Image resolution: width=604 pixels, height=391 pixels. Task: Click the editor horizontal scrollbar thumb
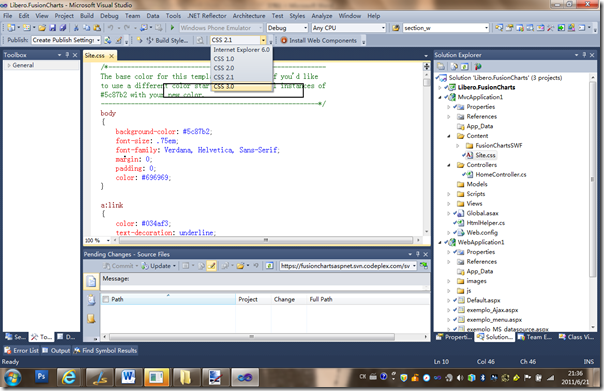[x=265, y=240]
